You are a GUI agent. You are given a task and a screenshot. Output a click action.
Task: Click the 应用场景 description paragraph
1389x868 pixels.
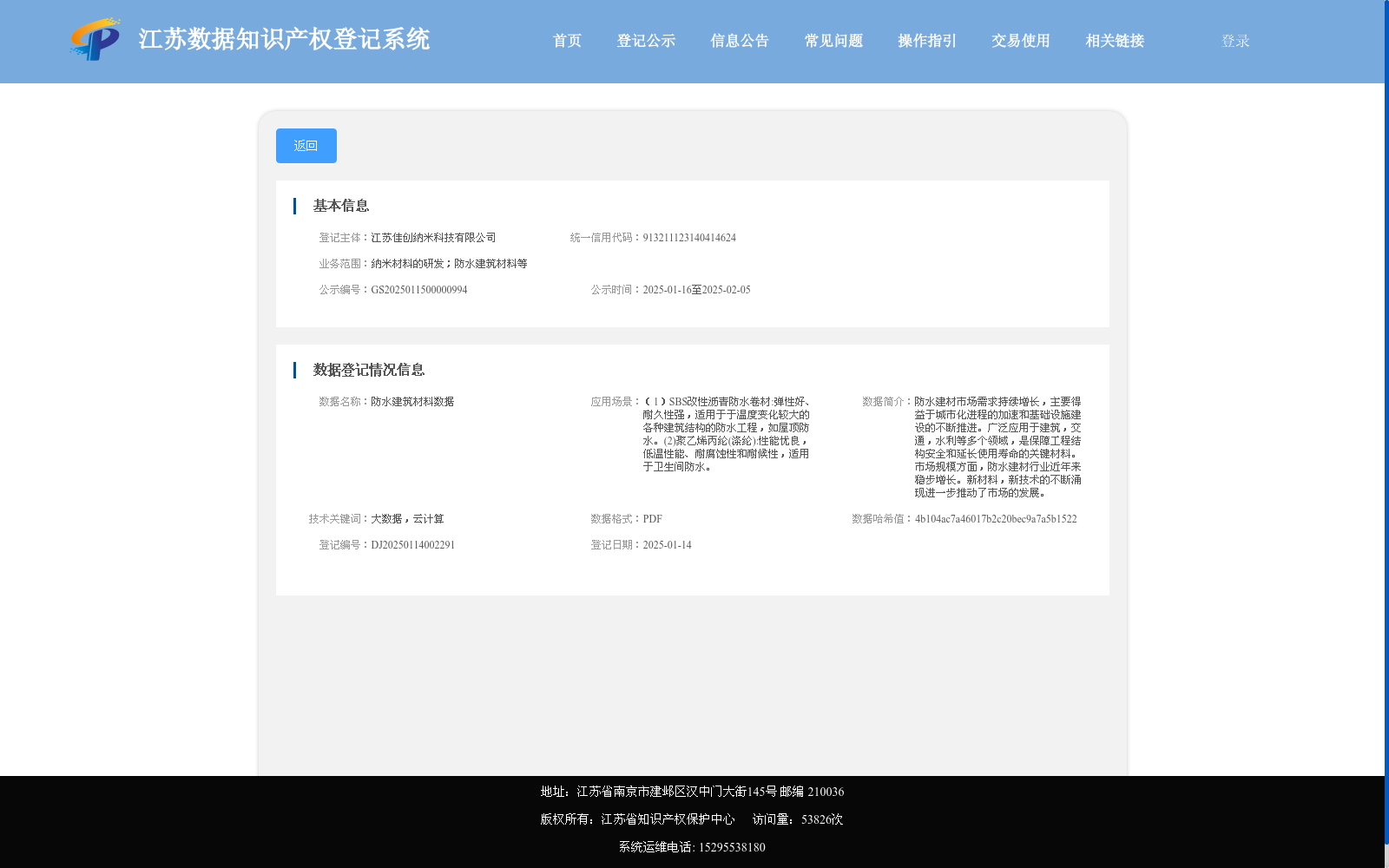coord(726,434)
